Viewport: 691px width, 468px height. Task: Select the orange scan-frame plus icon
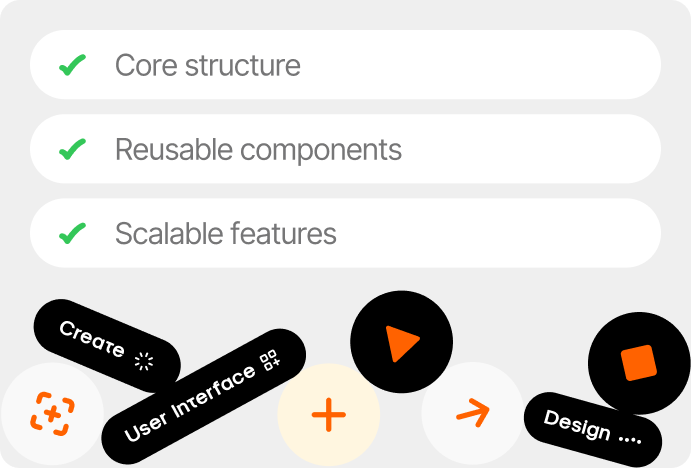(x=51, y=413)
